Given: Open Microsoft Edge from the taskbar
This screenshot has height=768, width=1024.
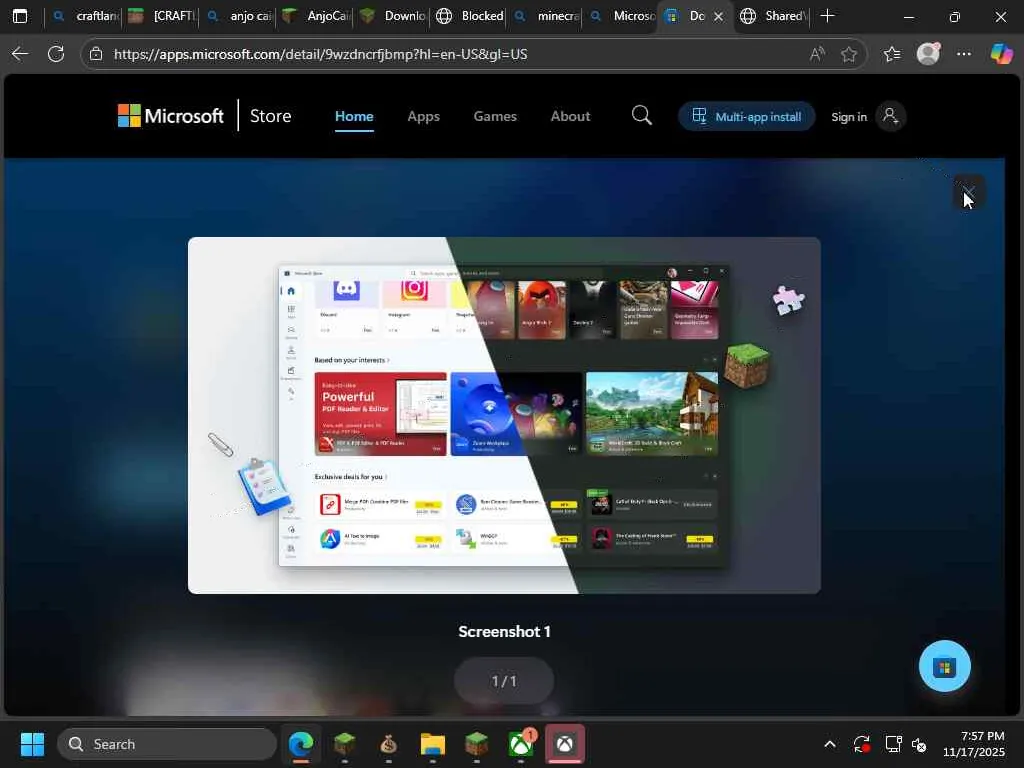Looking at the screenshot, I should 300,744.
